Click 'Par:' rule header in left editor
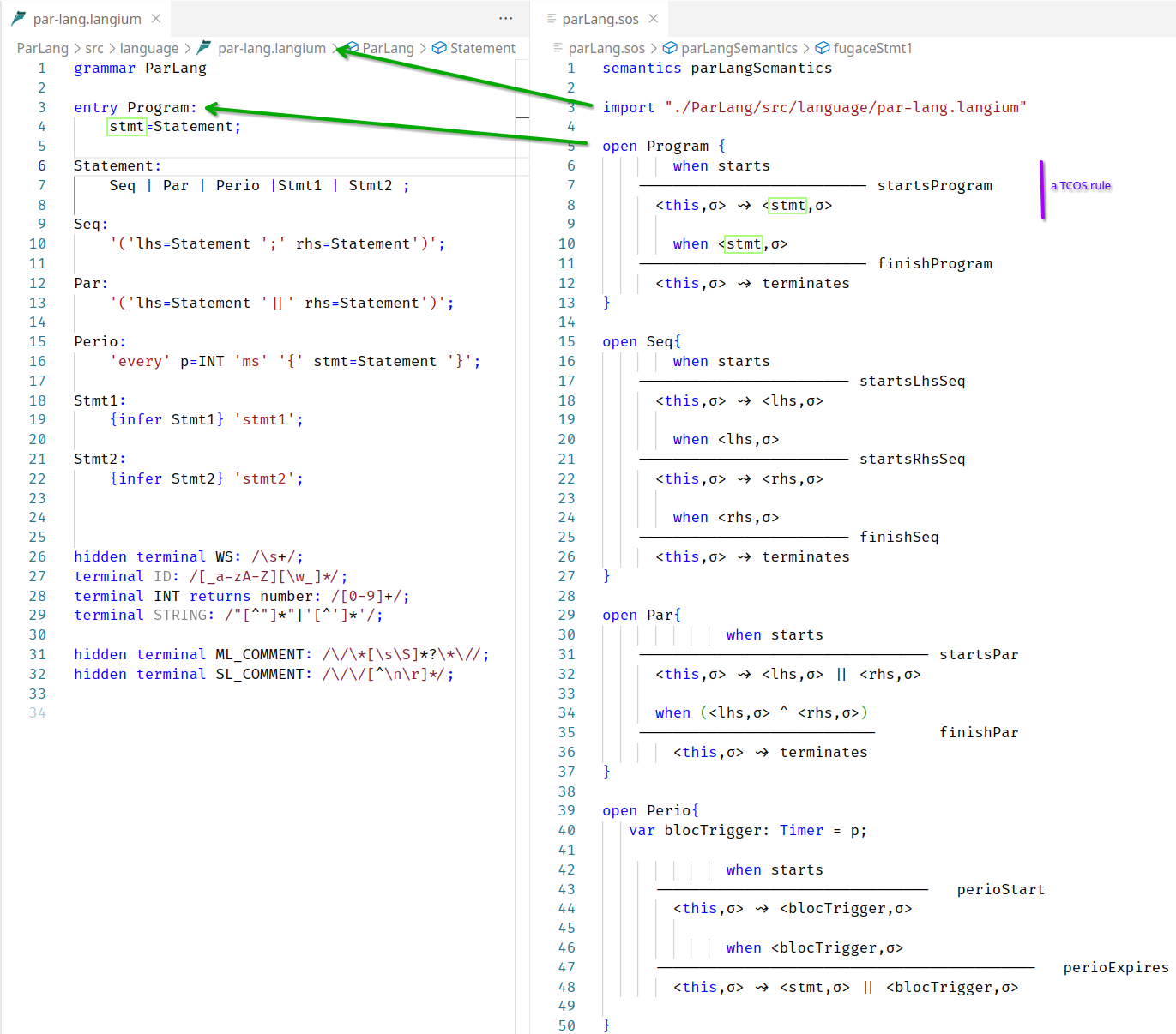This screenshot has width=1176, height=1034. (91, 284)
